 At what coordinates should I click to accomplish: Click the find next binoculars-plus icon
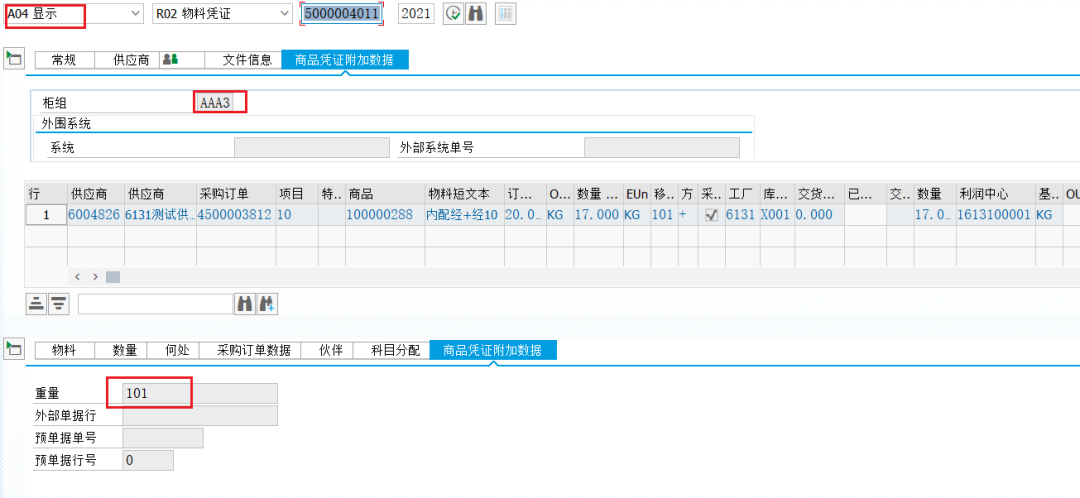pyautogui.click(x=267, y=304)
